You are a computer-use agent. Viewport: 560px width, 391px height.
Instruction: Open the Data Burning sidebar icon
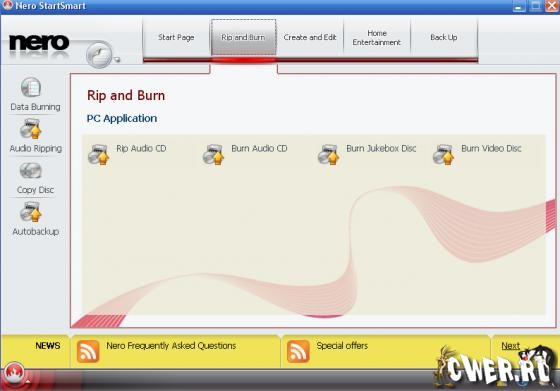(31, 87)
